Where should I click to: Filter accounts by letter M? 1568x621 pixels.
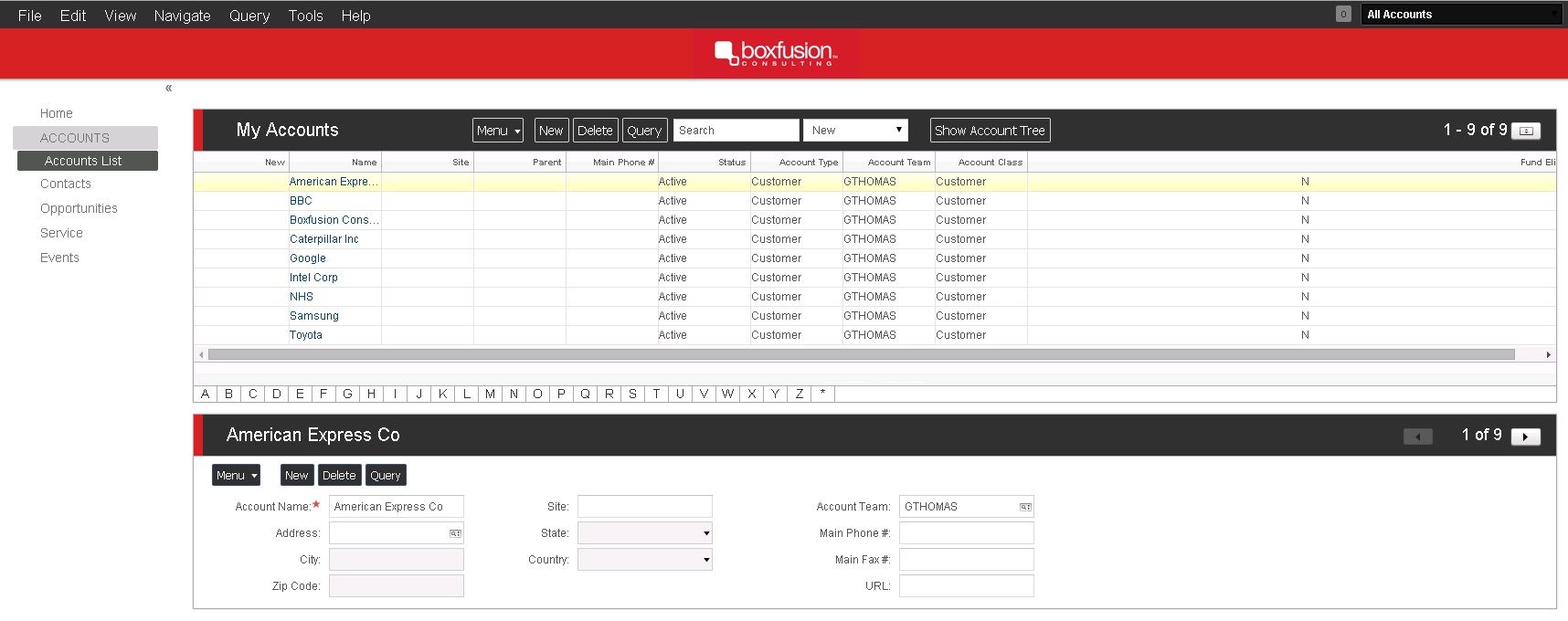[x=491, y=395]
